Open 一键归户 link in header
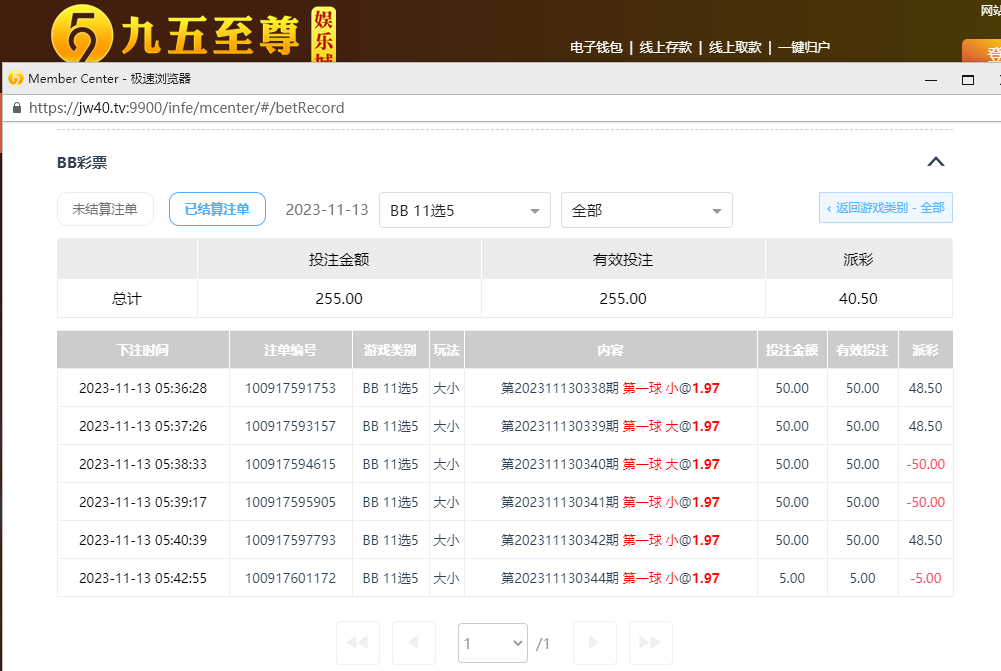This screenshot has width=1001, height=671. pos(804,47)
